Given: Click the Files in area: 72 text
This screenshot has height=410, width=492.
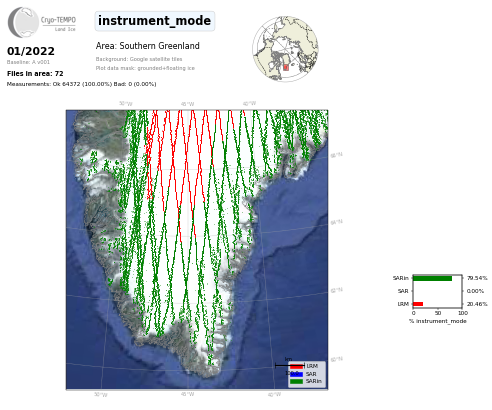Looking at the screenshot, I should click(x=35, y=74).
